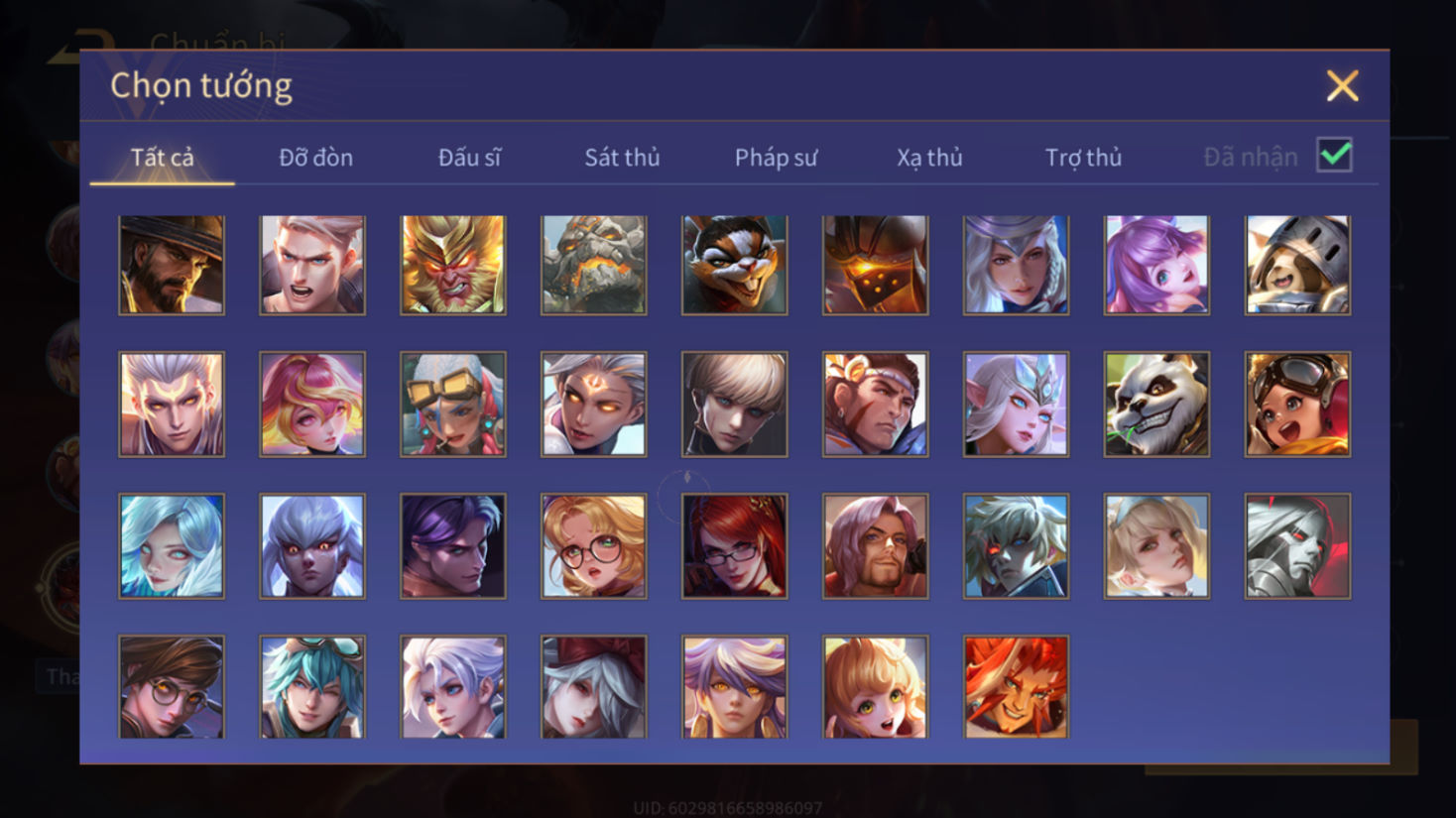Pick the blonde girl with round glasses
This screenshot has width=1456, height=818.
(x=594, y=546)
